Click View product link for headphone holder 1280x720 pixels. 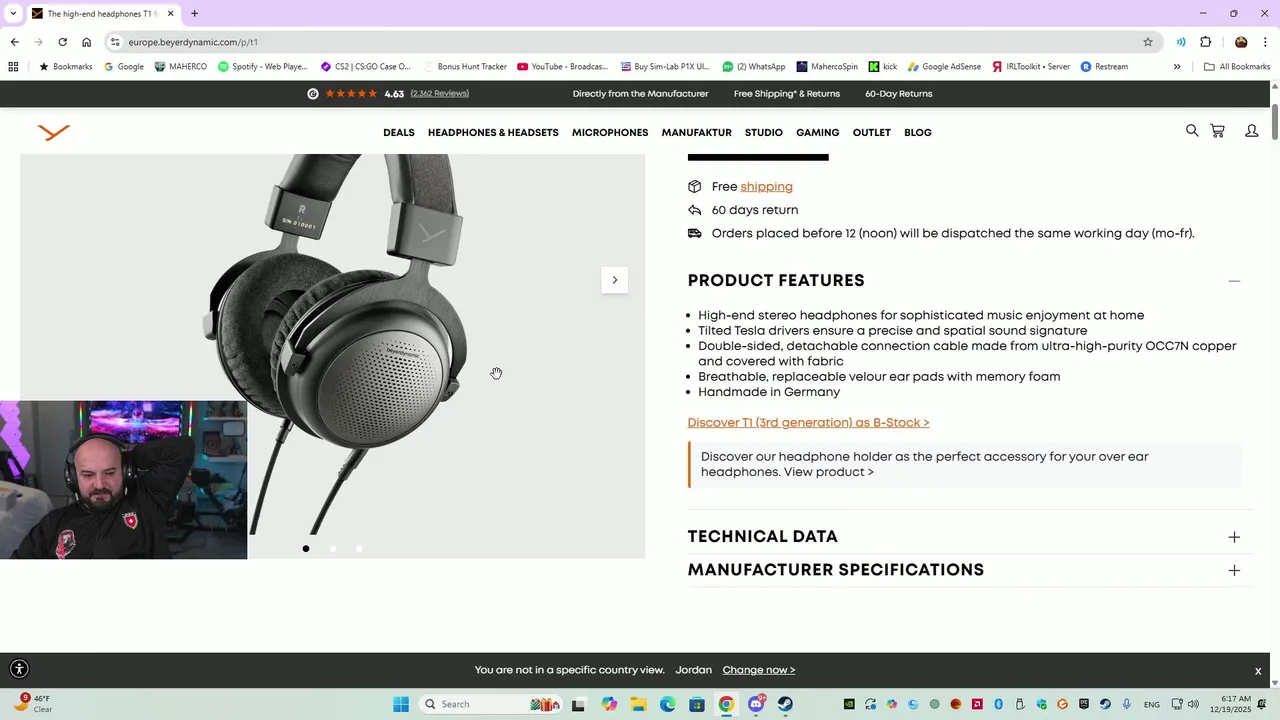(x=828, y=472)
